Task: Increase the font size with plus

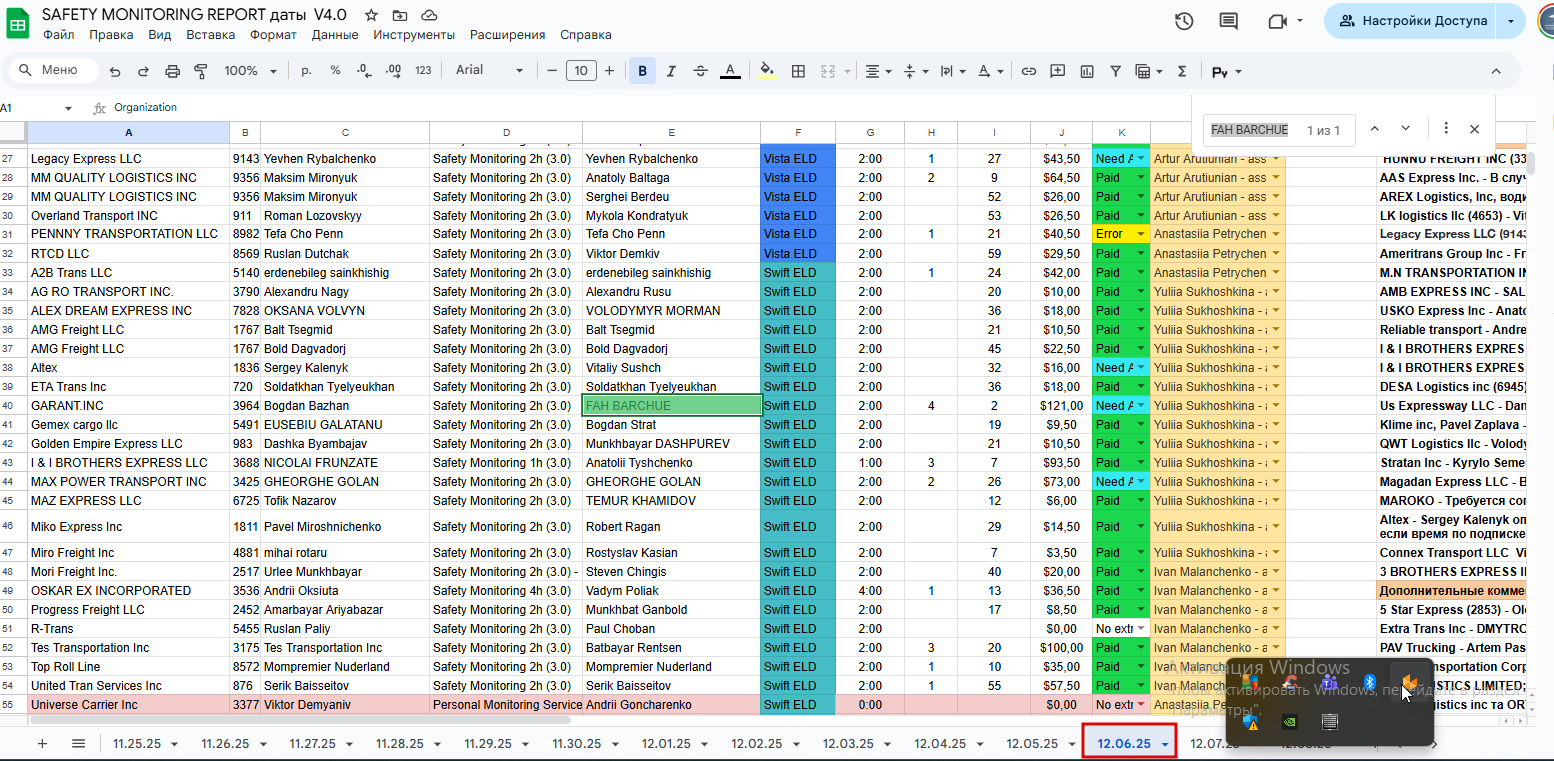Action: 609,70
